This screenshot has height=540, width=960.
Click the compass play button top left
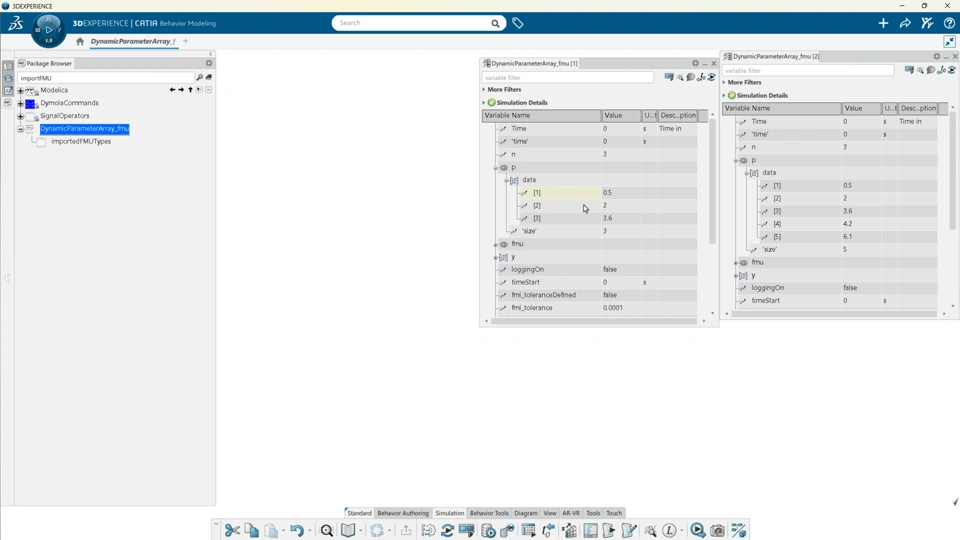tap(48, 29)
